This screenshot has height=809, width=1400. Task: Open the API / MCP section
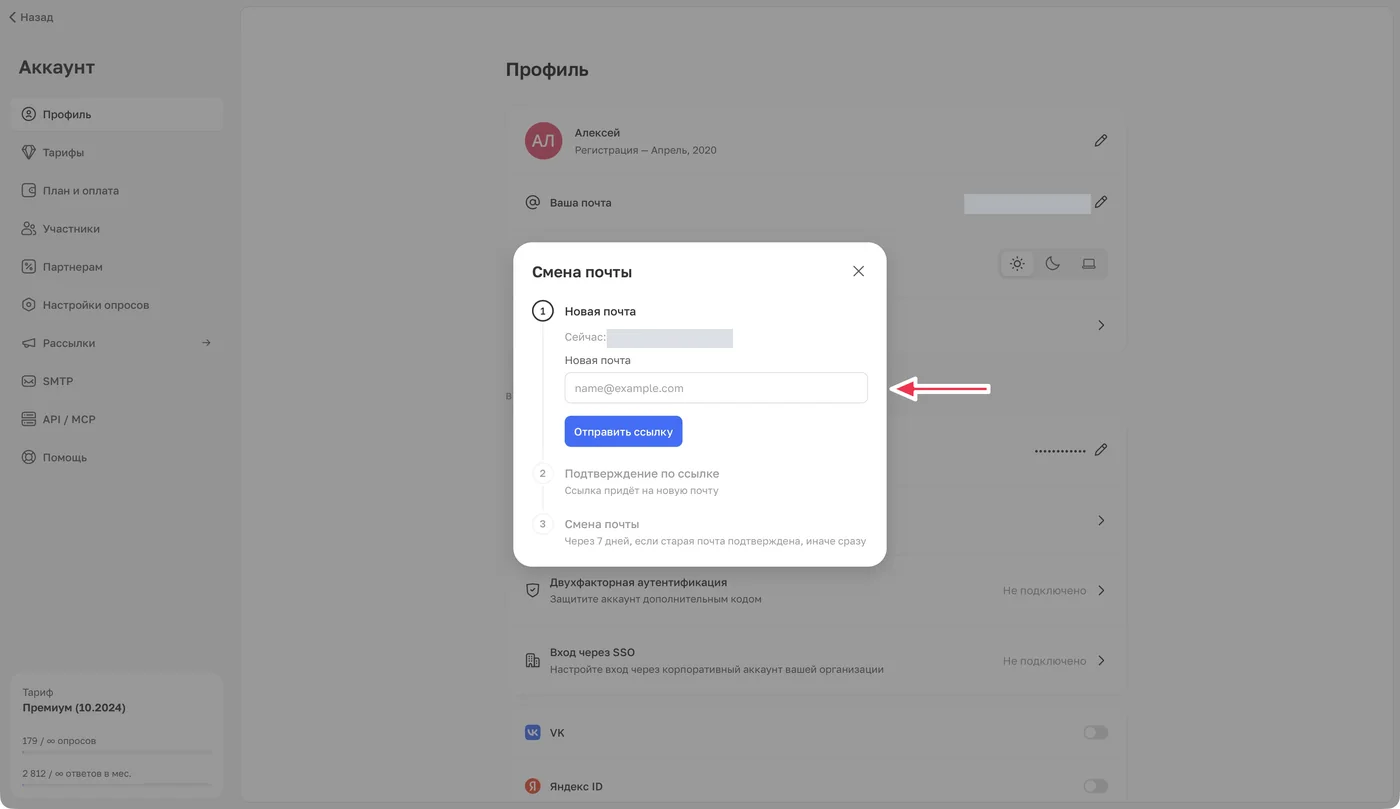tap(117, 419)
